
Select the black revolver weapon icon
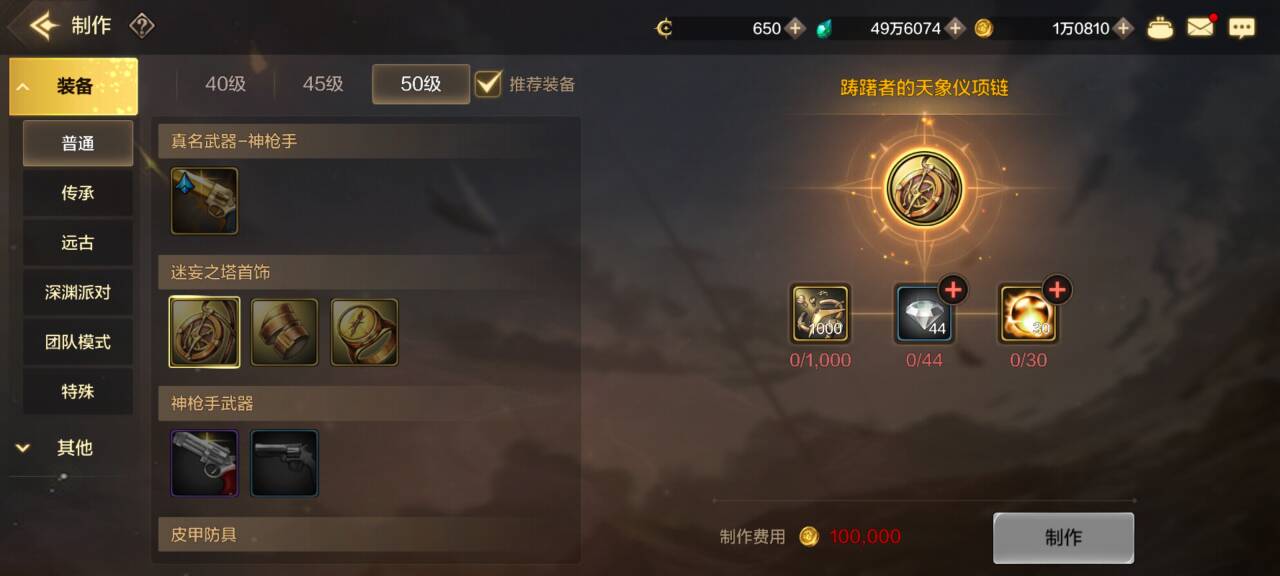click(x=284, y=463)
